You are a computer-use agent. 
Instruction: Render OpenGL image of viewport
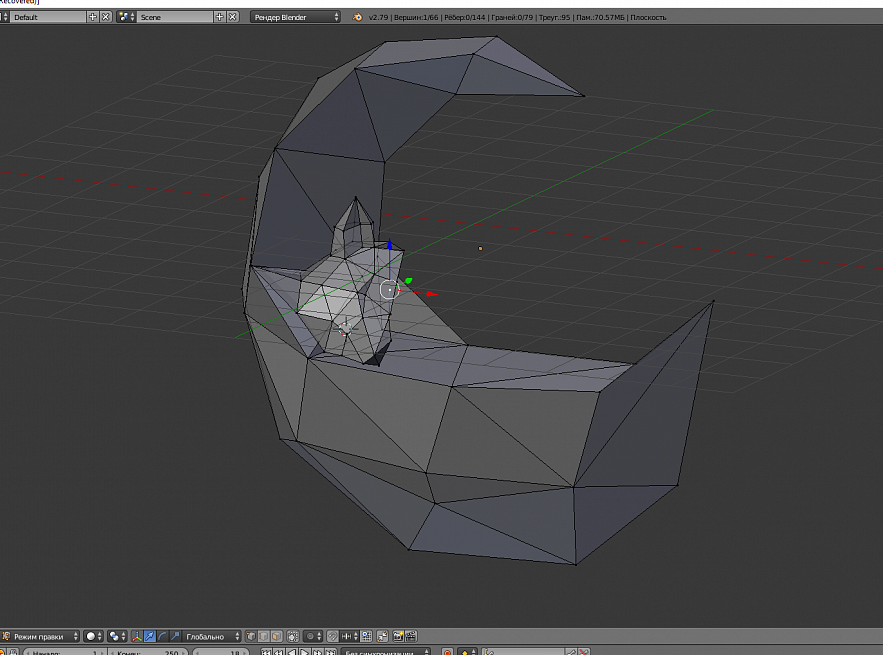pos(398,636)
